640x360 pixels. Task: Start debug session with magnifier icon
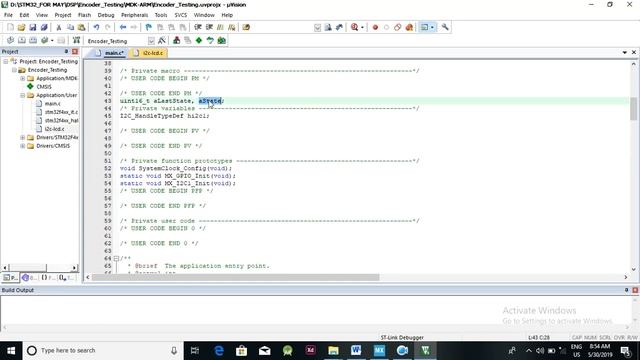coord(355,27)
